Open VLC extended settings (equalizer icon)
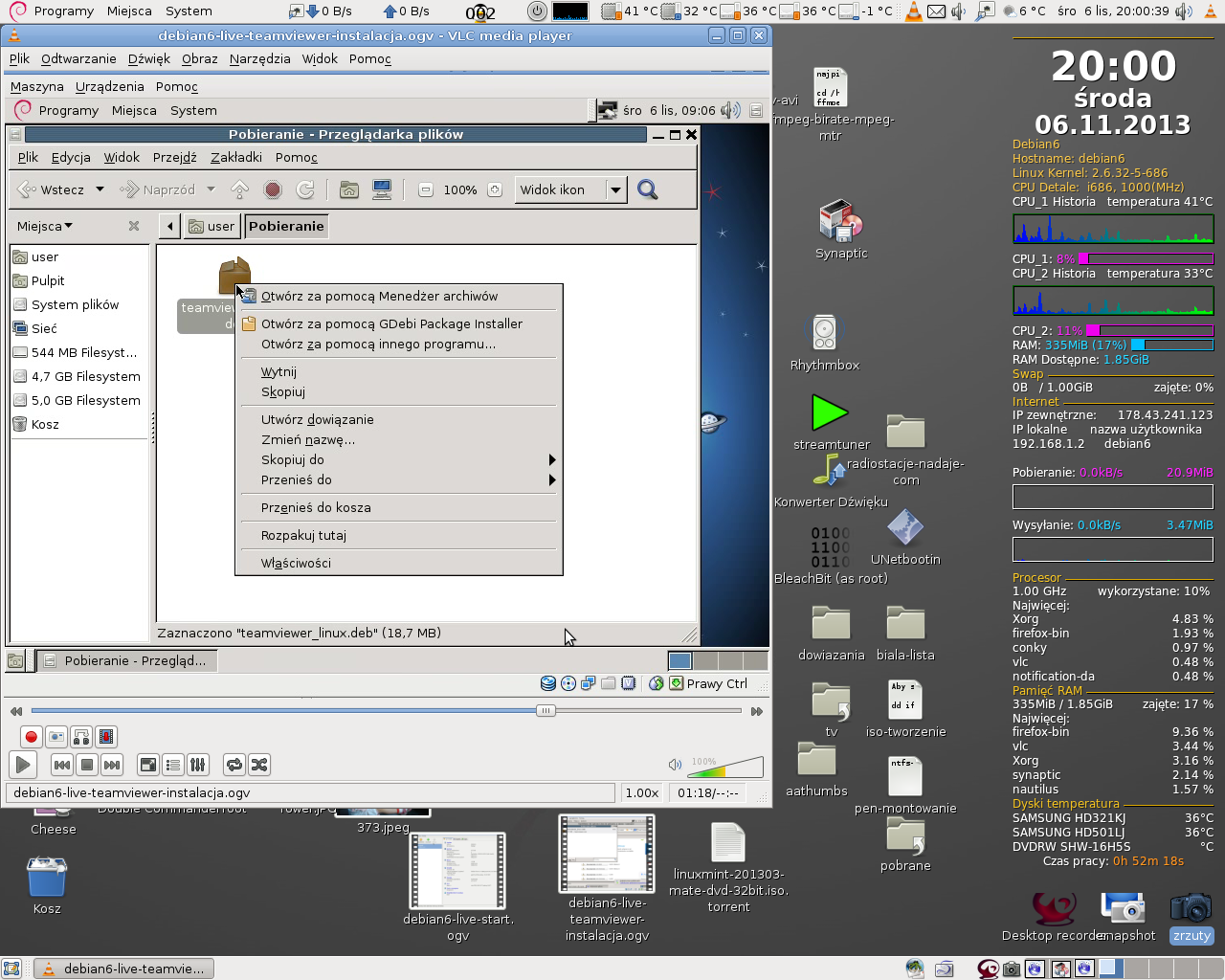This screenshot has width=1225, height=980. pos(198,765)
